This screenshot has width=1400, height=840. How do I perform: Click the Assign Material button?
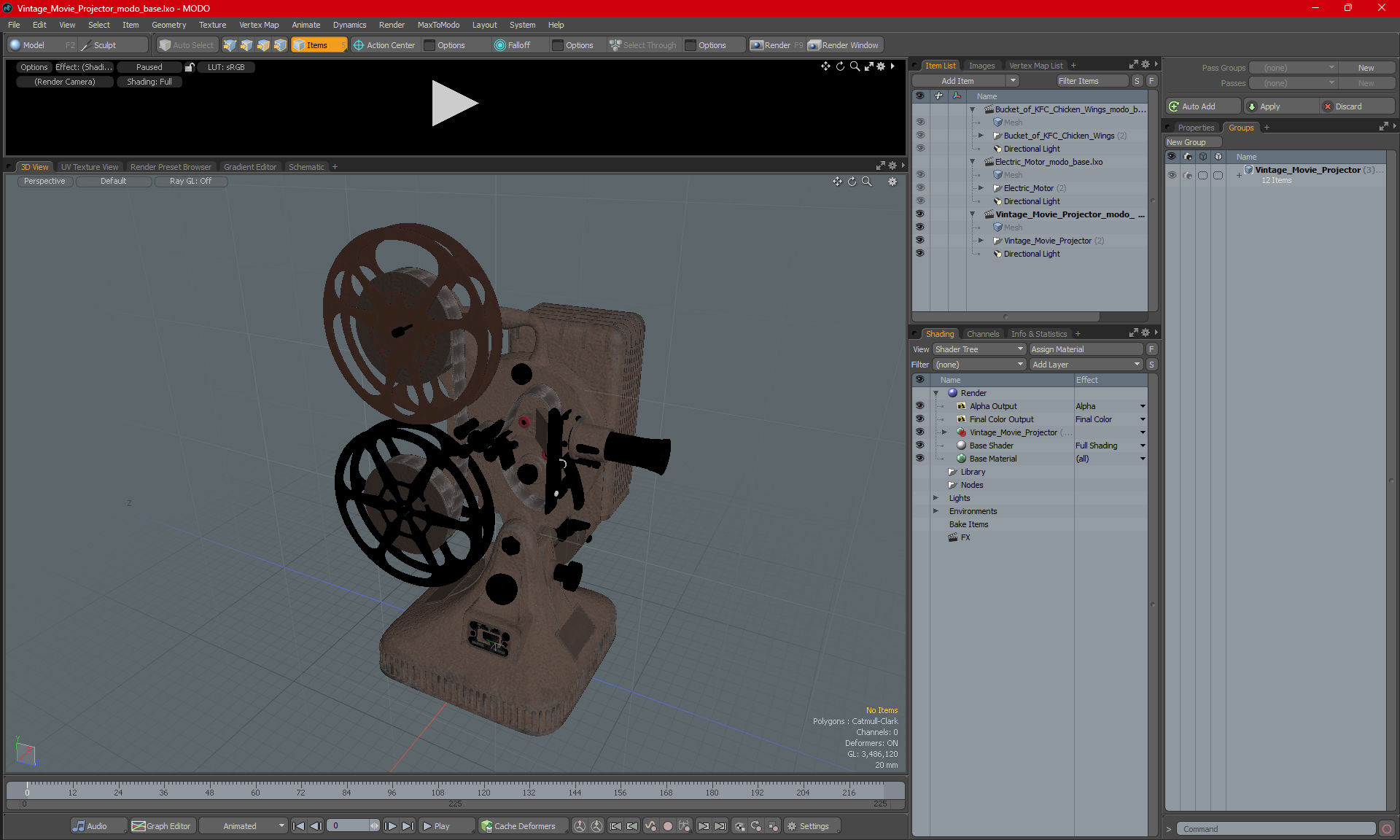[1086, 349]
